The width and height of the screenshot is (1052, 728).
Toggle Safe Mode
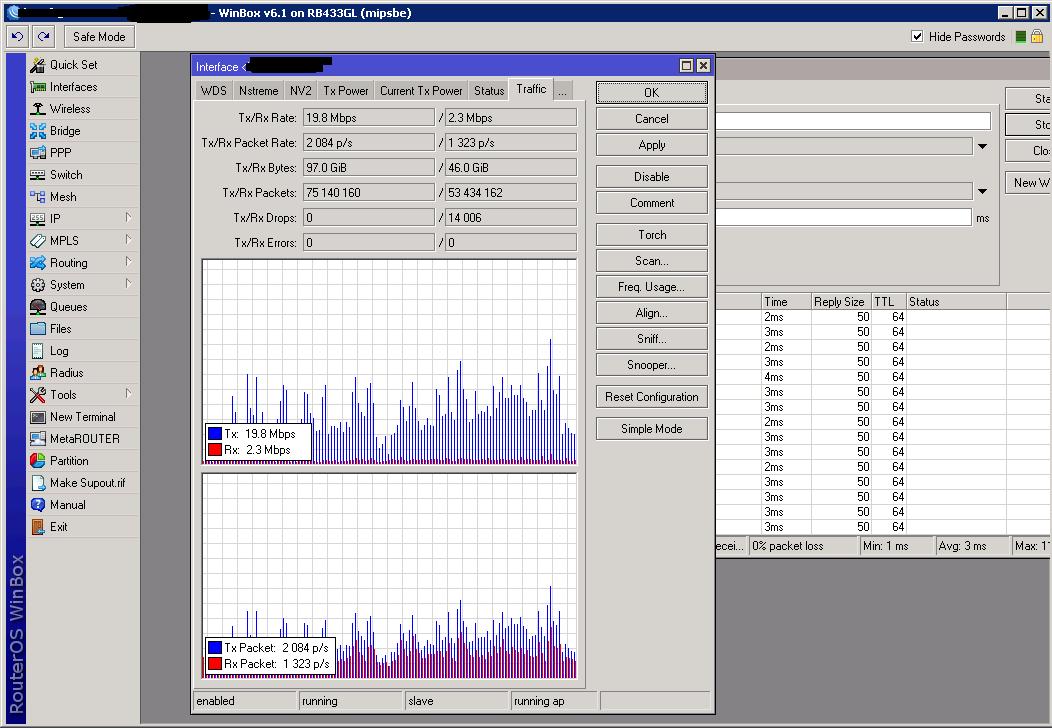[x=99, y=37]
